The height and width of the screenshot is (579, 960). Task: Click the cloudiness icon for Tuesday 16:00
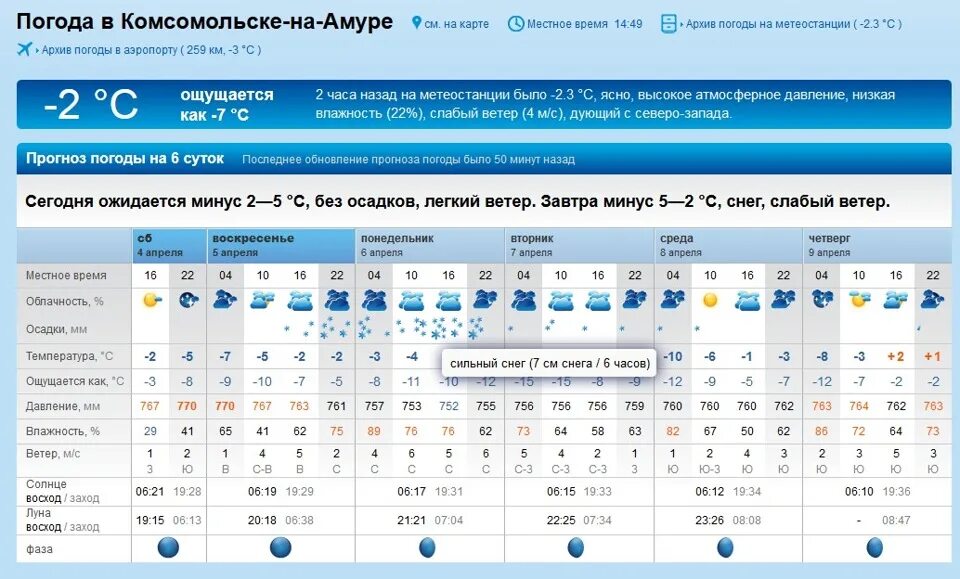pos(598,301)
